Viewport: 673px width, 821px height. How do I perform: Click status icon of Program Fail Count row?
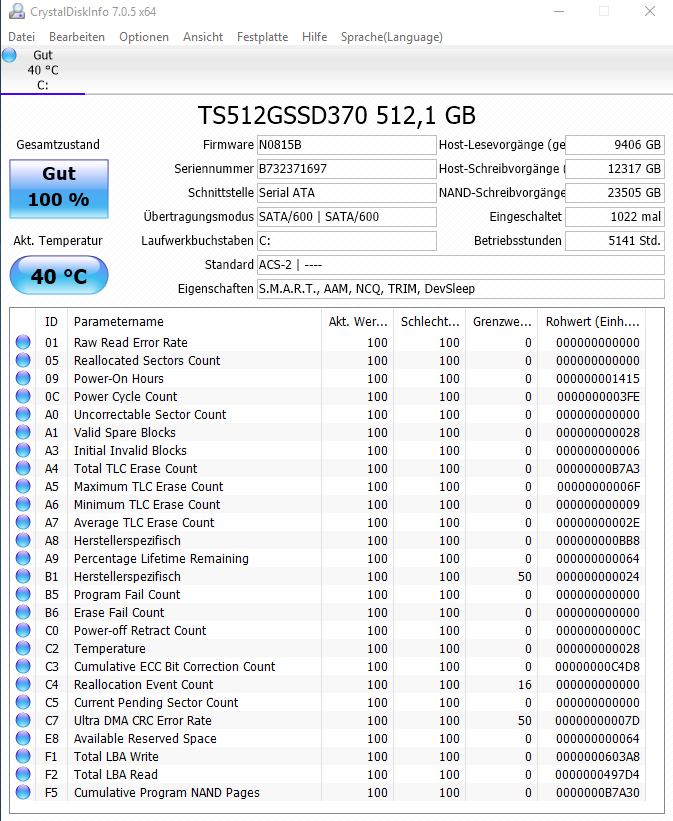(23, 594)
